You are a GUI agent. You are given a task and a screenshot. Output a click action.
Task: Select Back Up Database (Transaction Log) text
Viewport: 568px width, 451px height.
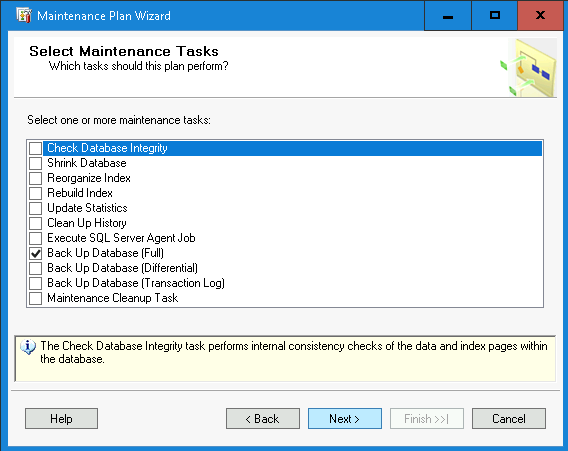pos(136,283)
